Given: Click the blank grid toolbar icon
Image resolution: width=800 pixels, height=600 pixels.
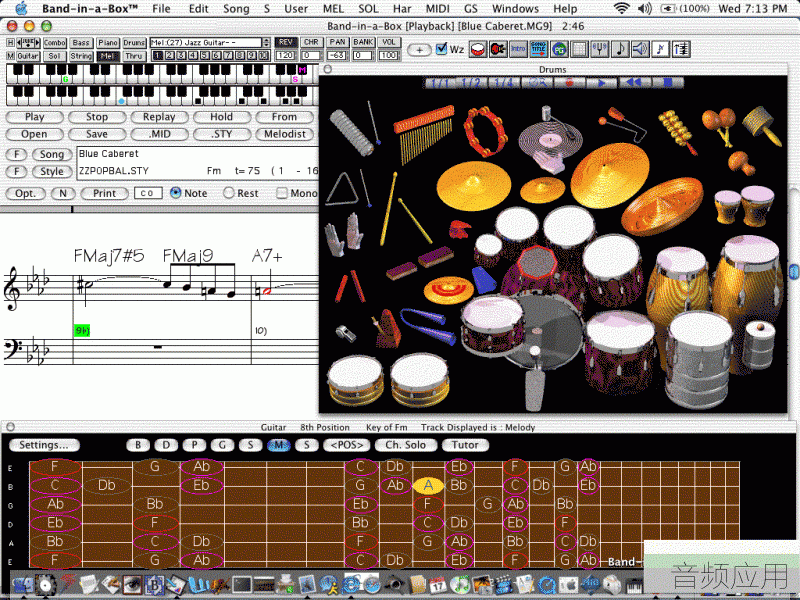Looking at the screenshot, I should click(x=579, y=49).
